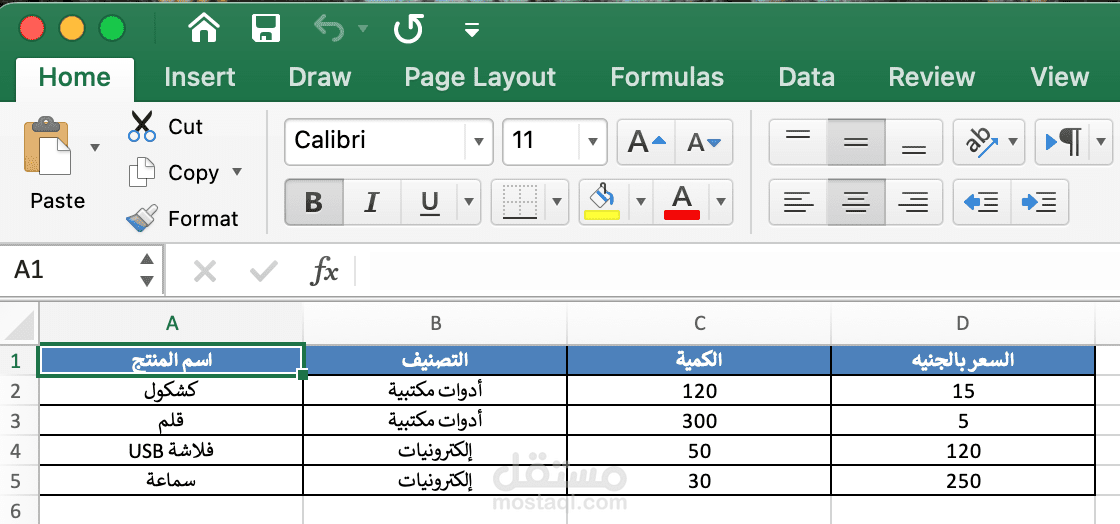Decrease font size with the smaller A

tap(704, 142)
